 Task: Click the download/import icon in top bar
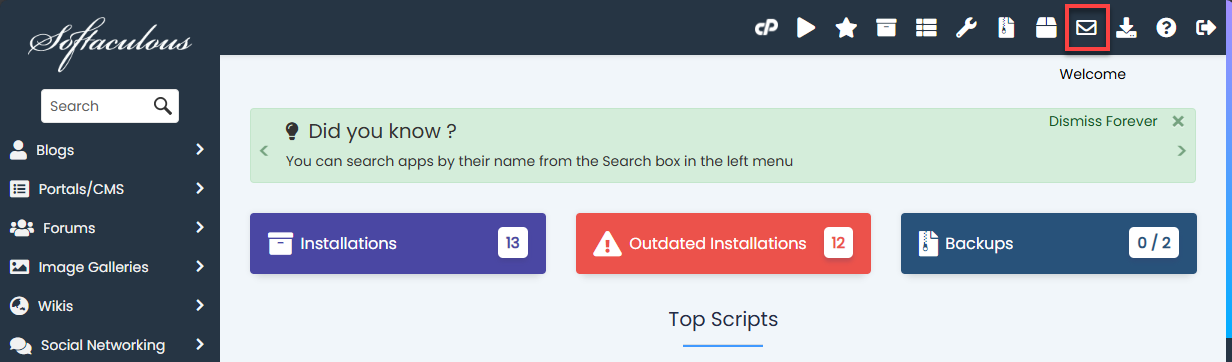click(1127, 28)
